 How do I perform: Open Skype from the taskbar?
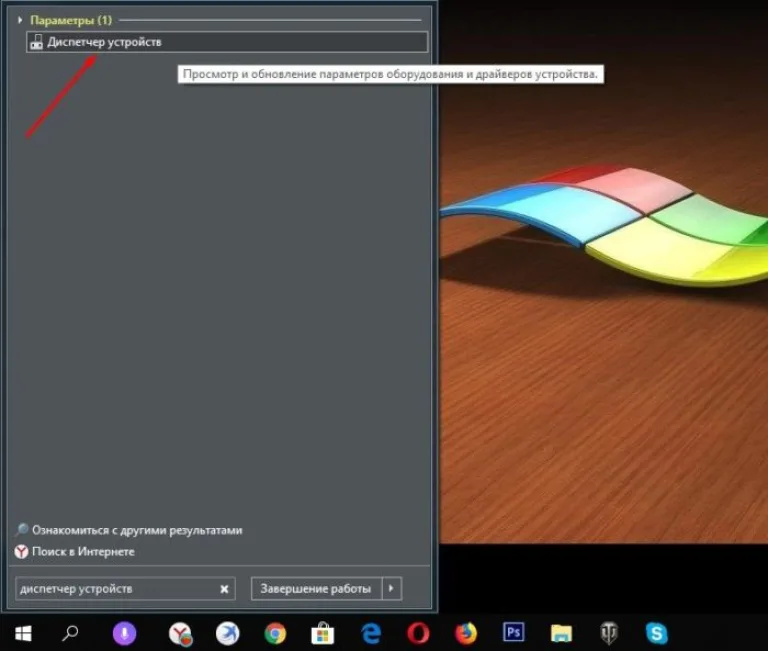click(656, 633)
